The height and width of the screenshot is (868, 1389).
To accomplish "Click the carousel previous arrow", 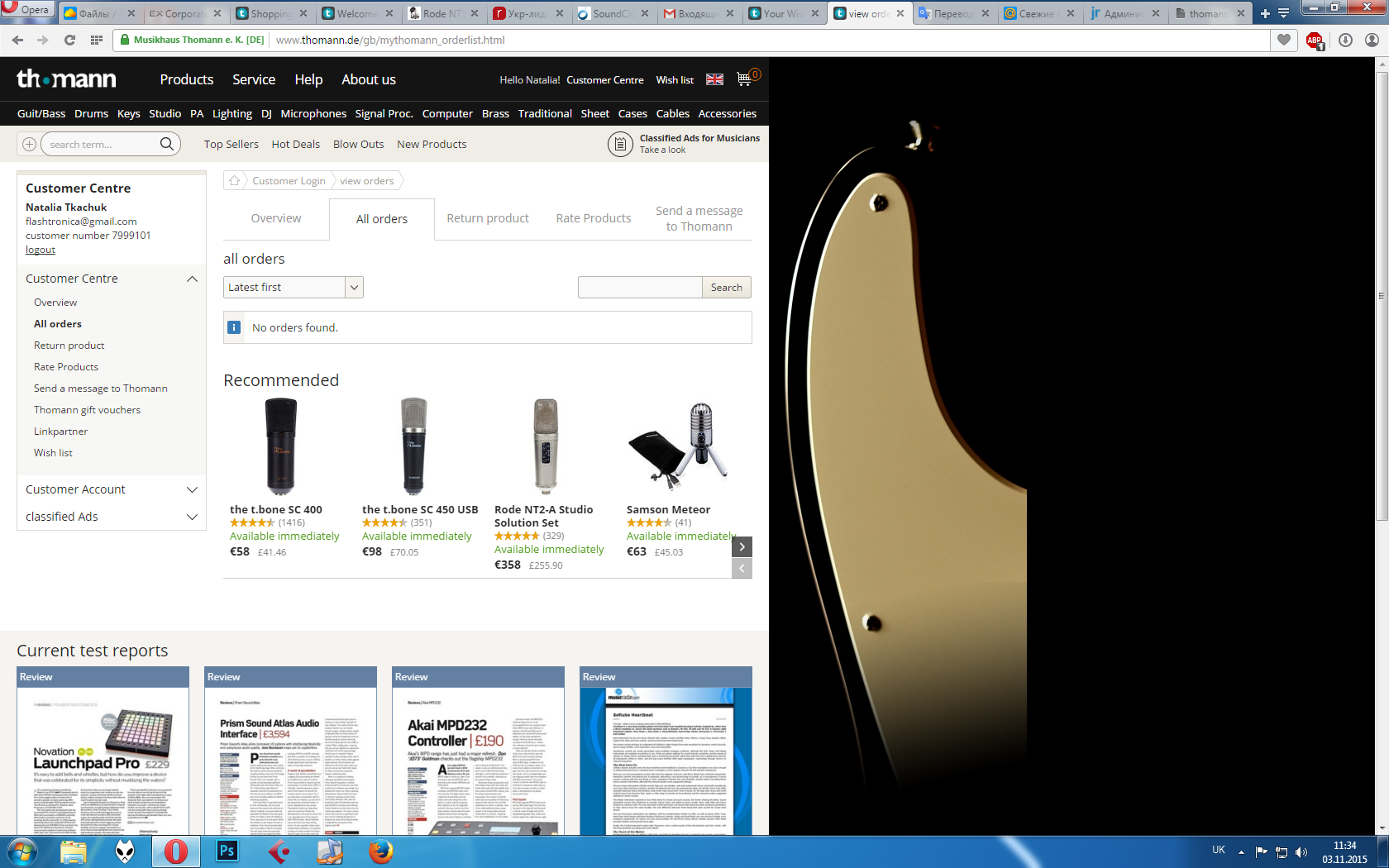I will 742,568.
